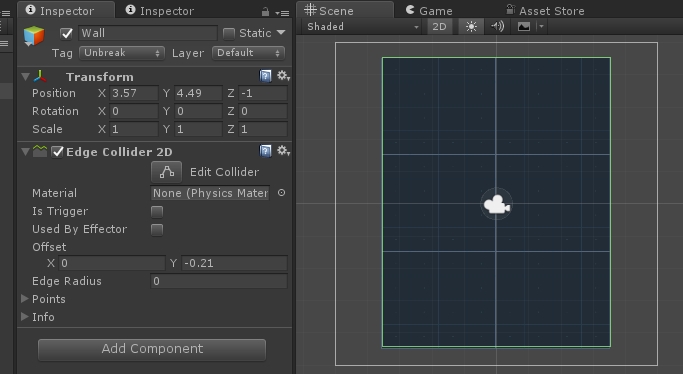Open Inspector panel options menu icon
The height and width of the screenshot is (374, 683).
pyautogui.click(x=282, y=13)
